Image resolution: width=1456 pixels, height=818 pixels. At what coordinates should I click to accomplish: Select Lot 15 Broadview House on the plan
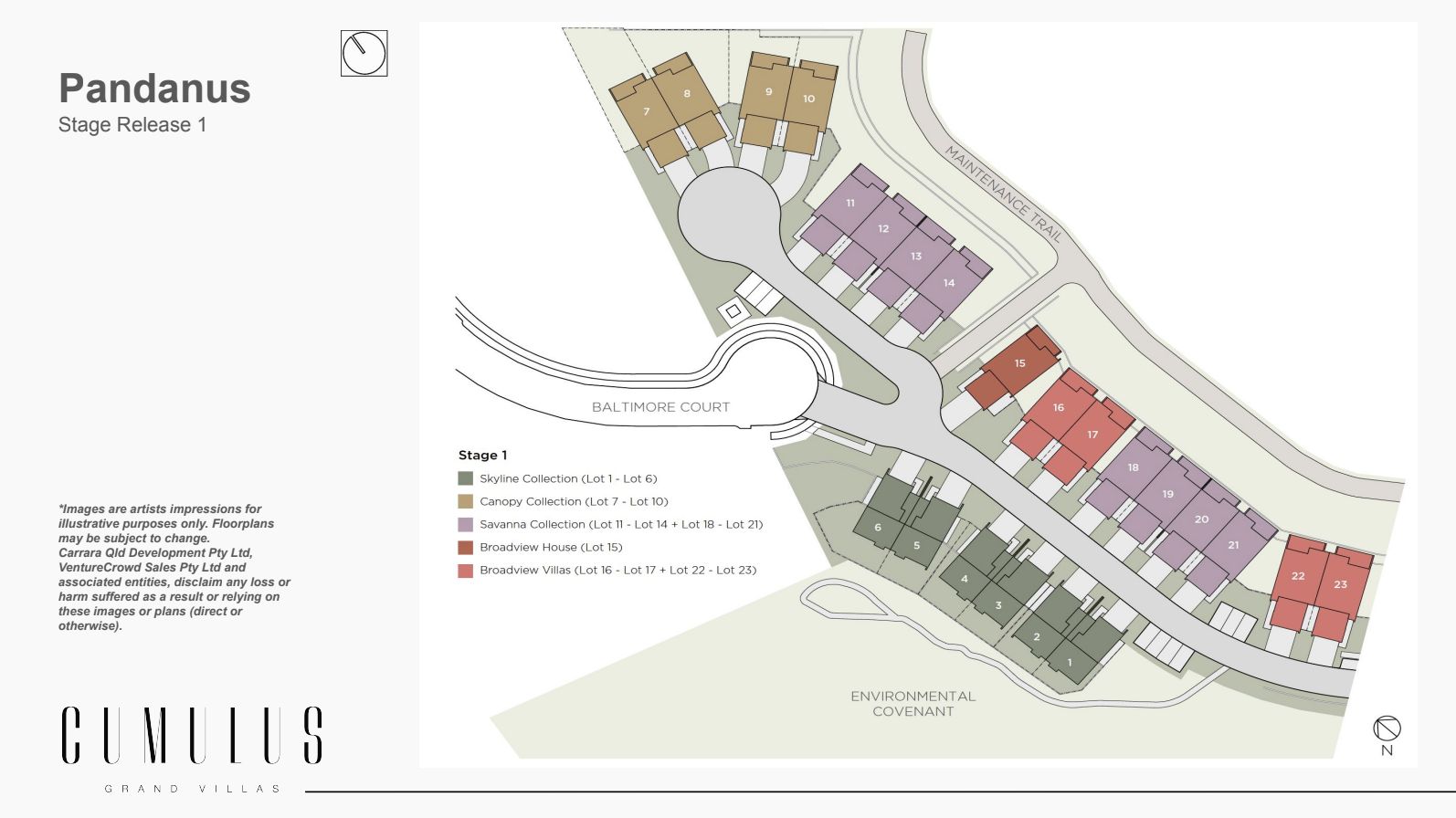pyautogui.click(x=1019, y=363)
